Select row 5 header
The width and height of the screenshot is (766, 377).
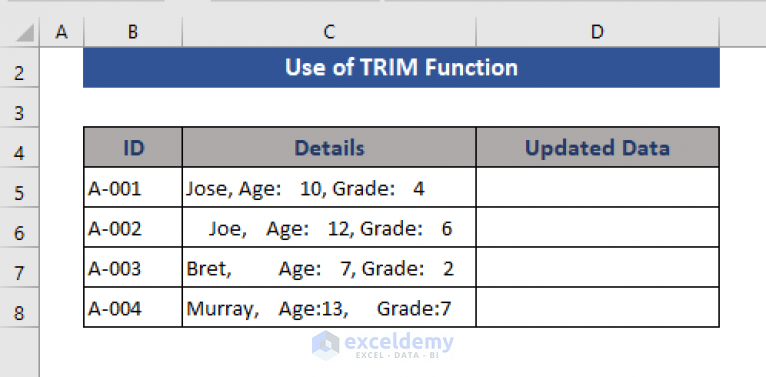19,193
